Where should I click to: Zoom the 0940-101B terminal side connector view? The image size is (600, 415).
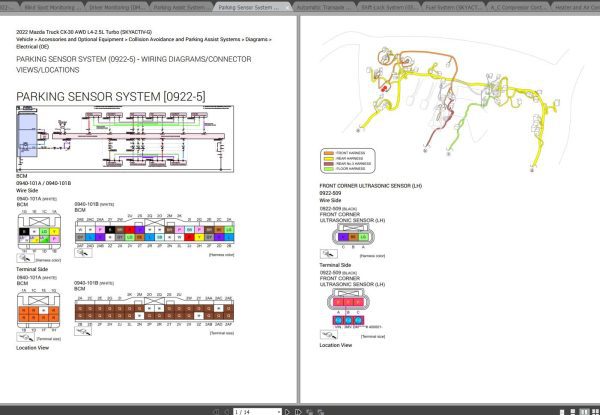(83, 331)
